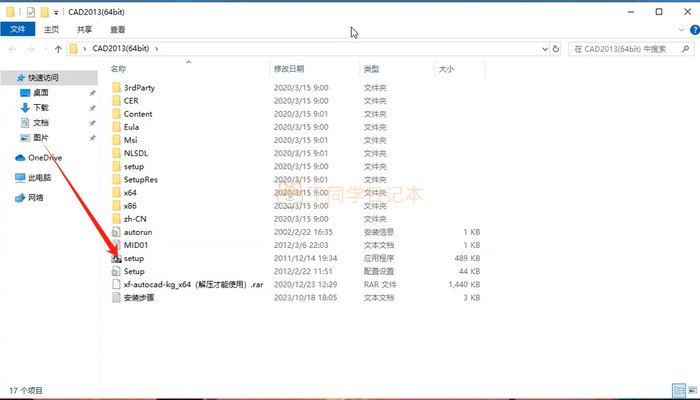Select the 安装步骤 text file icon
700x400 pixels.
(x=117, y=297)
